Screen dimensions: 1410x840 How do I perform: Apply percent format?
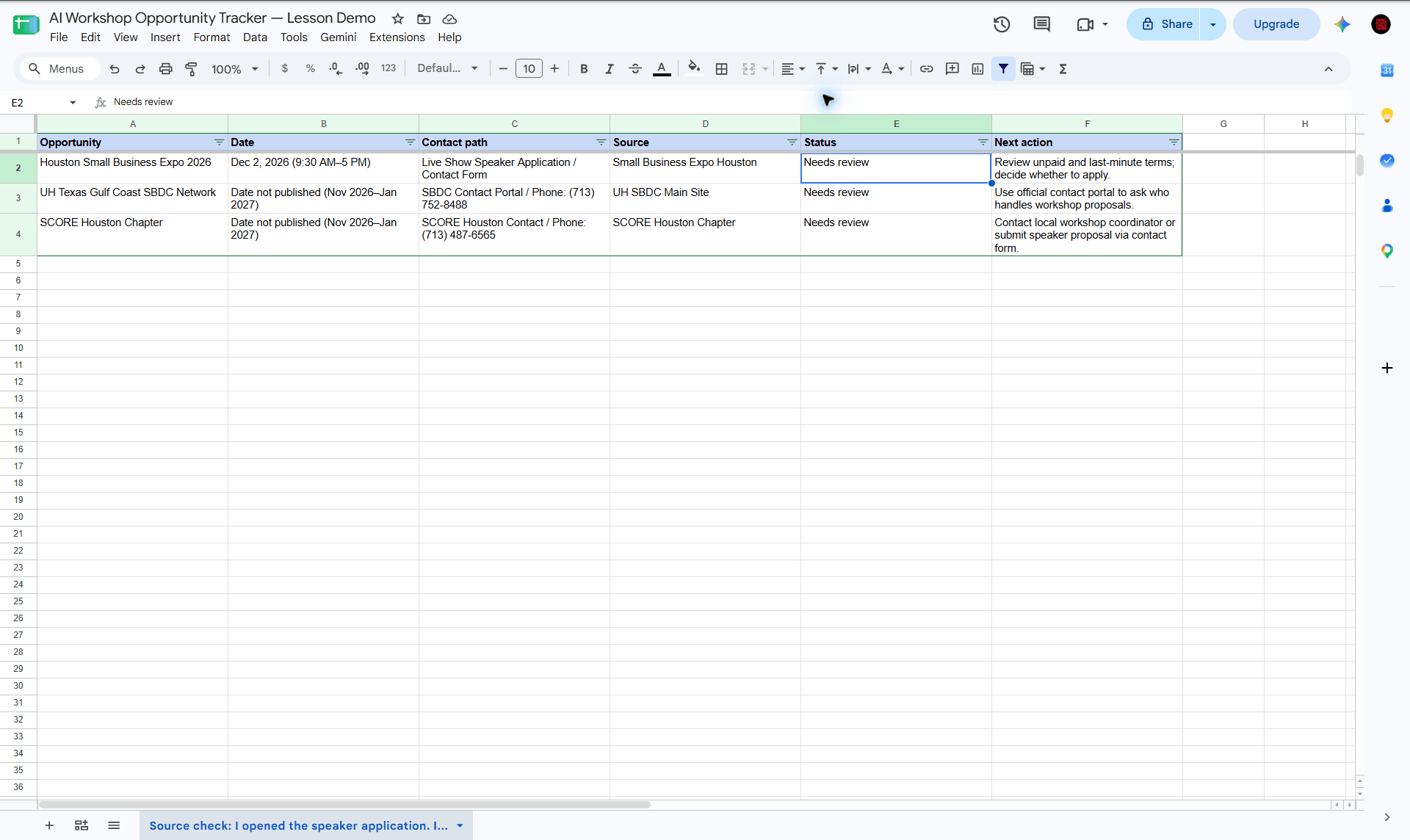pos(311,69)
